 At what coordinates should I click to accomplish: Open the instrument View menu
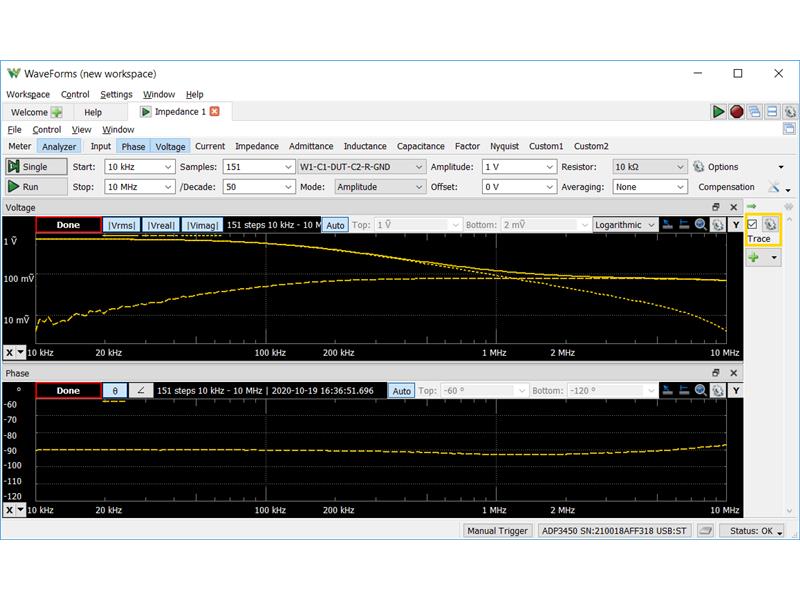pyautogui.click(x=81, y=130)
